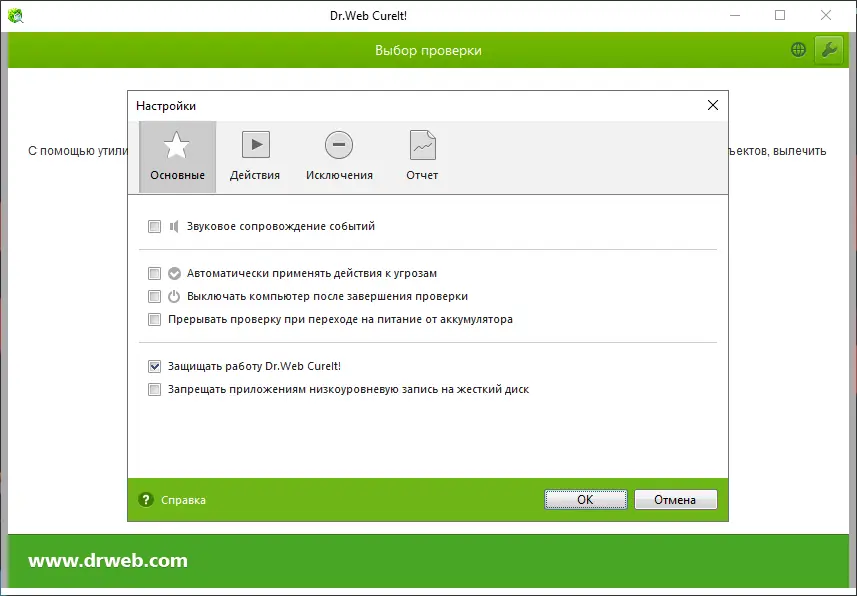Viewport: 857px width, 596px height.
Task: Open the language globe icon in header
Action: coord(799,50)
